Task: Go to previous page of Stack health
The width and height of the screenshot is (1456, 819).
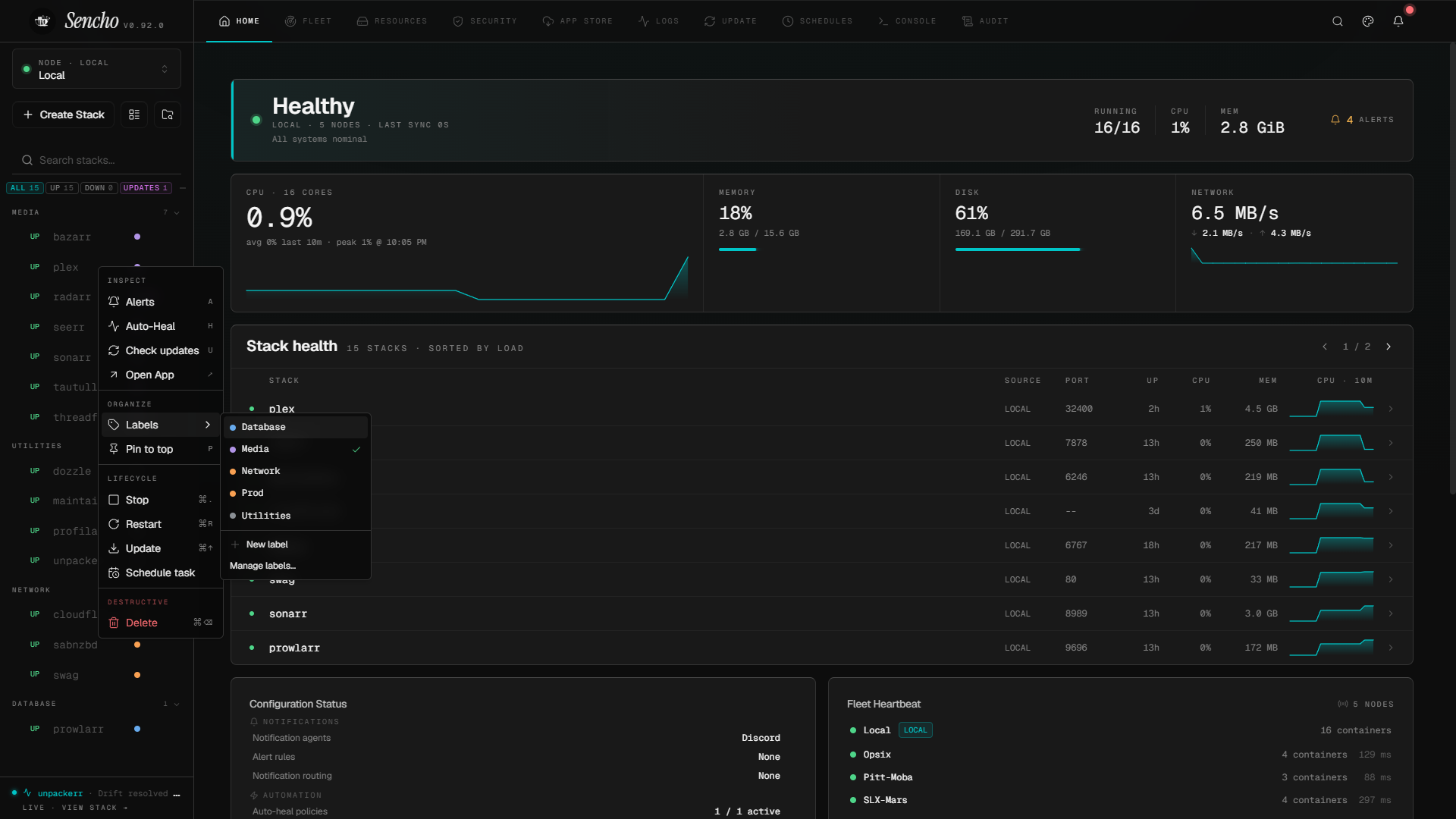Action: 1325,347
